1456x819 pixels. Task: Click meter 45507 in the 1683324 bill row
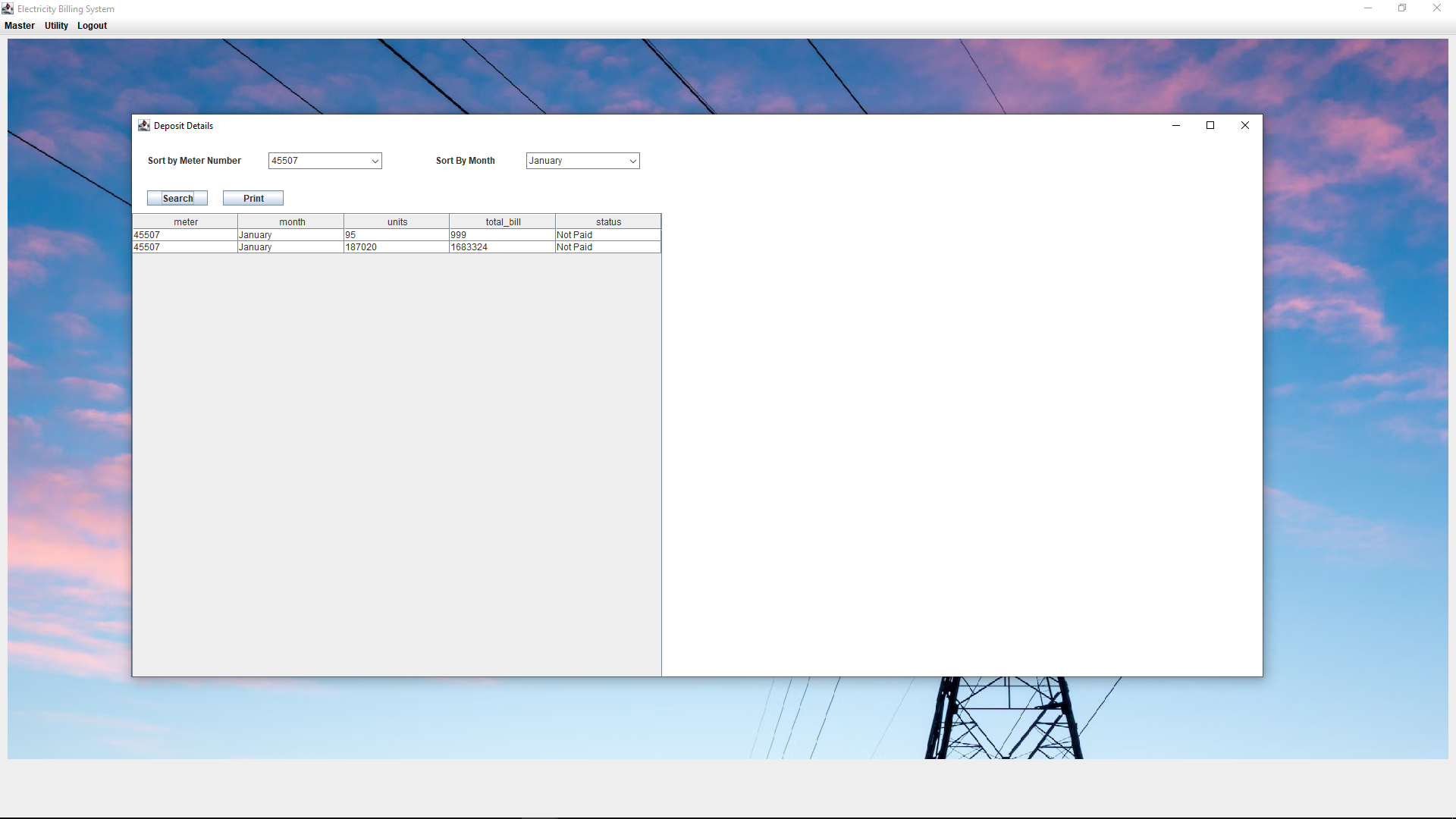point(185,247)
